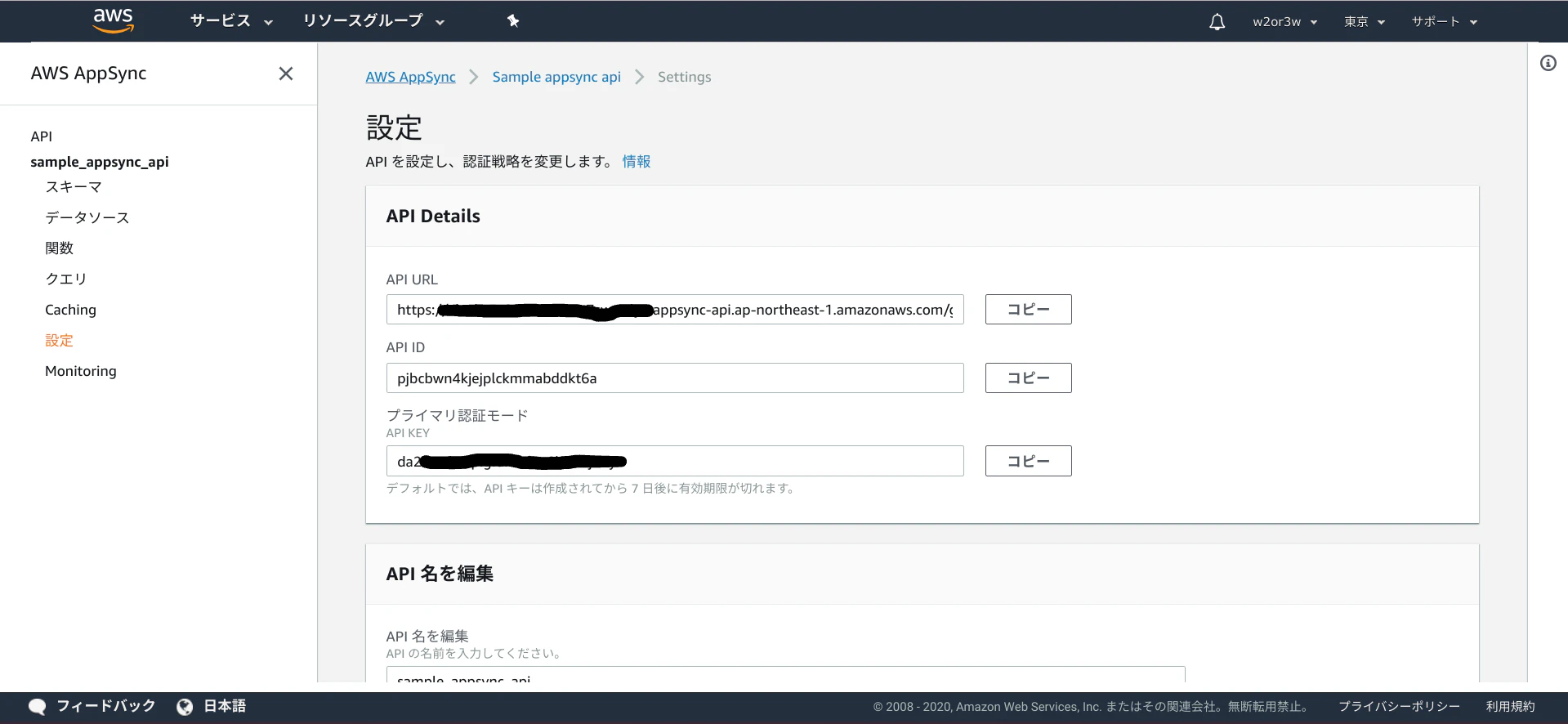Image resolution: width=1568 pixels, height=724 pixels.
Task: Click the 設定 page title
Action: (x=394, y=127)
